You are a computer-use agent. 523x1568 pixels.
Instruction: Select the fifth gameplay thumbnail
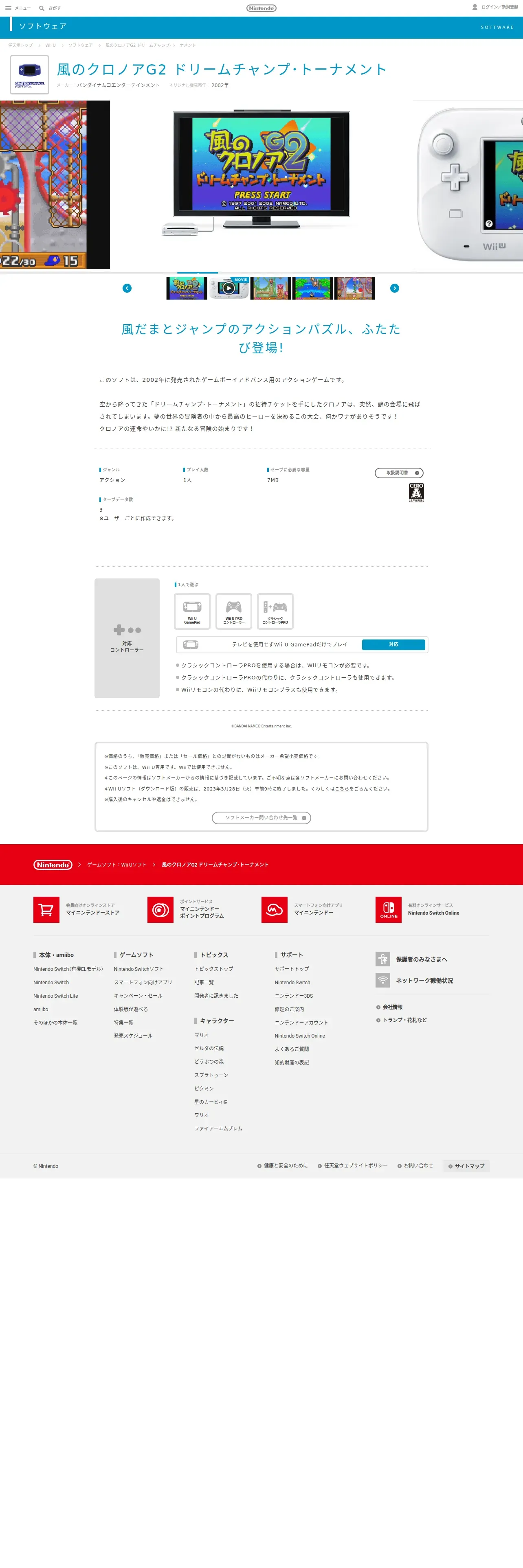(354, 288)
